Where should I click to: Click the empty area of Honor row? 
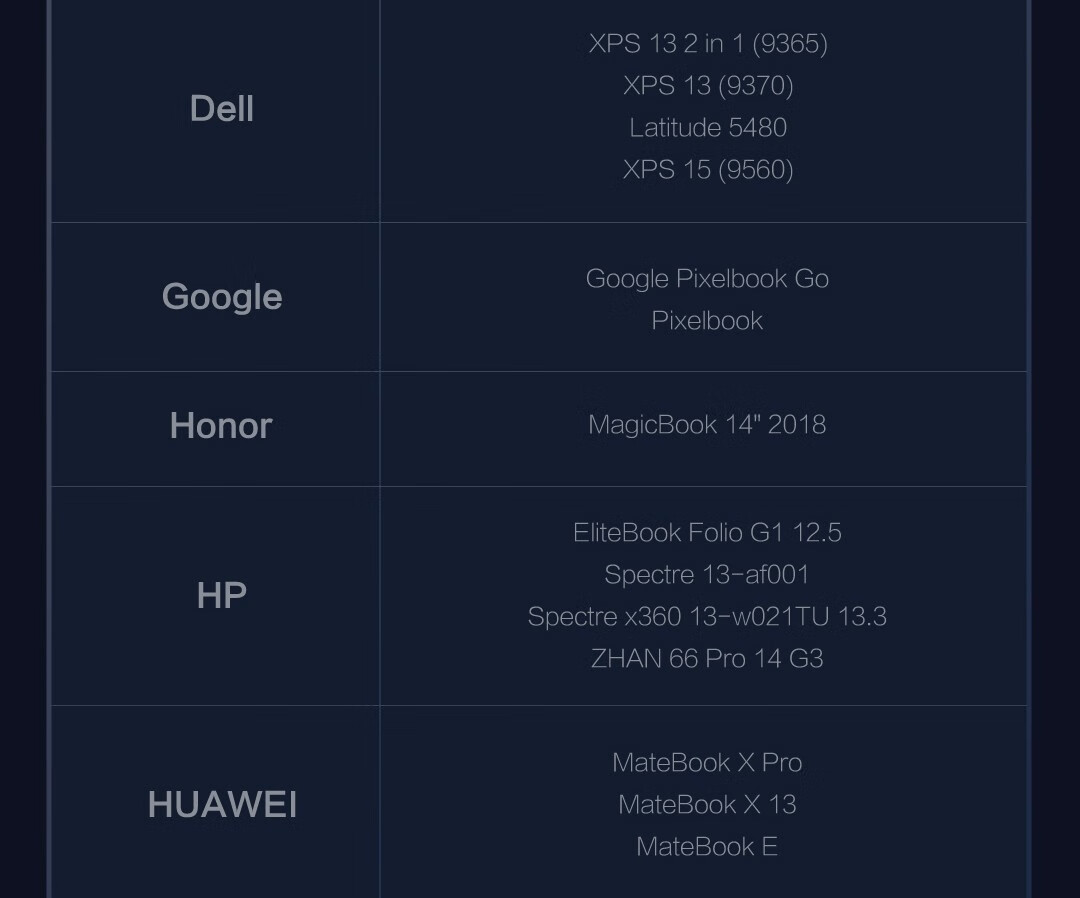930,429
